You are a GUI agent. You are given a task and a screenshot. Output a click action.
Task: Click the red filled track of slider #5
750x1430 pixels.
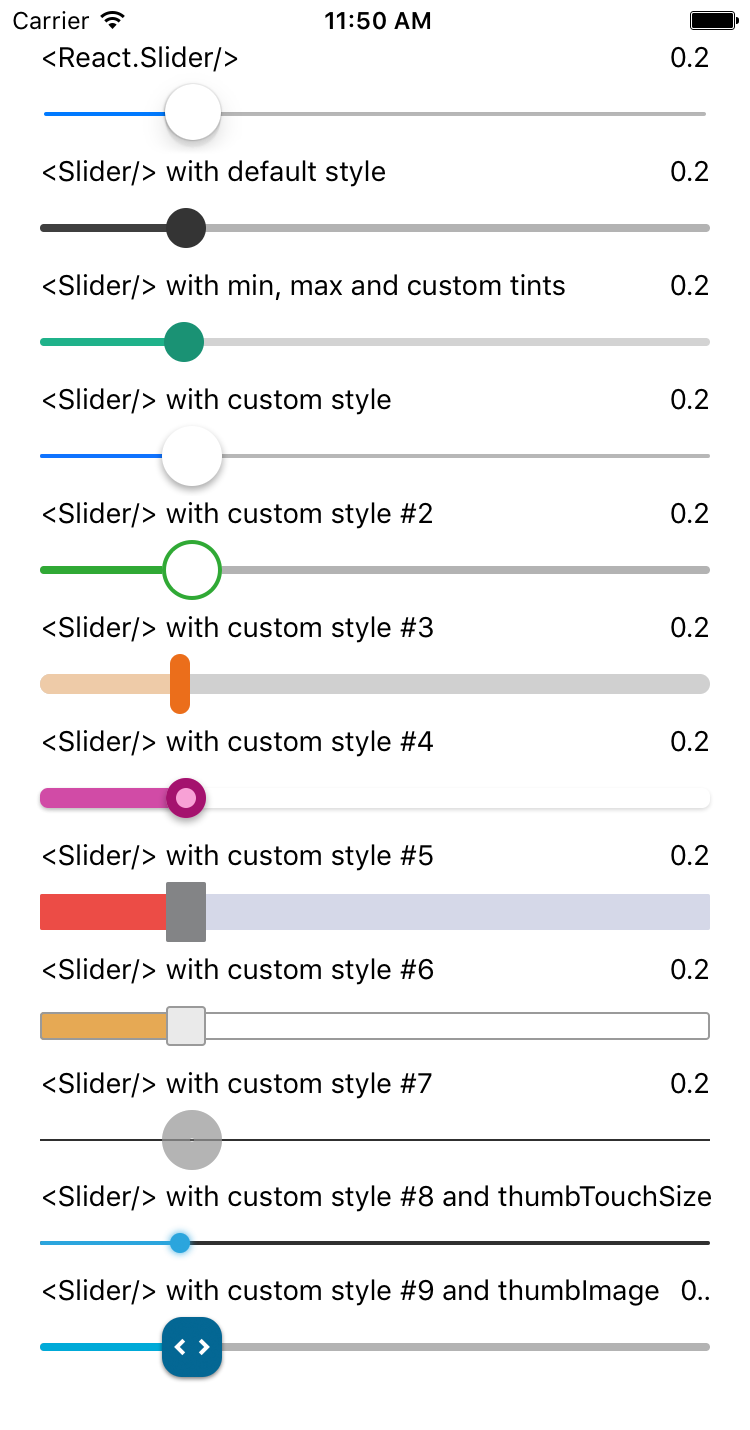(100, 911)
